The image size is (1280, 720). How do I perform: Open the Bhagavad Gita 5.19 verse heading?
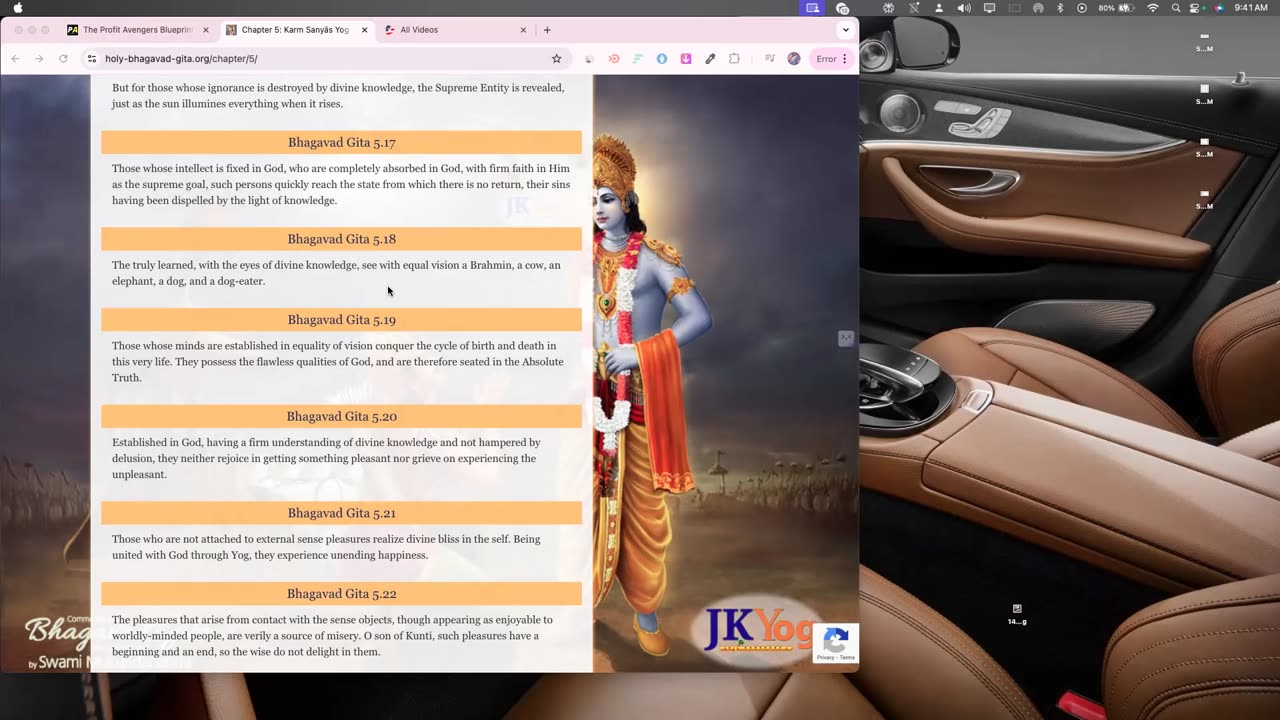(342, 320)
